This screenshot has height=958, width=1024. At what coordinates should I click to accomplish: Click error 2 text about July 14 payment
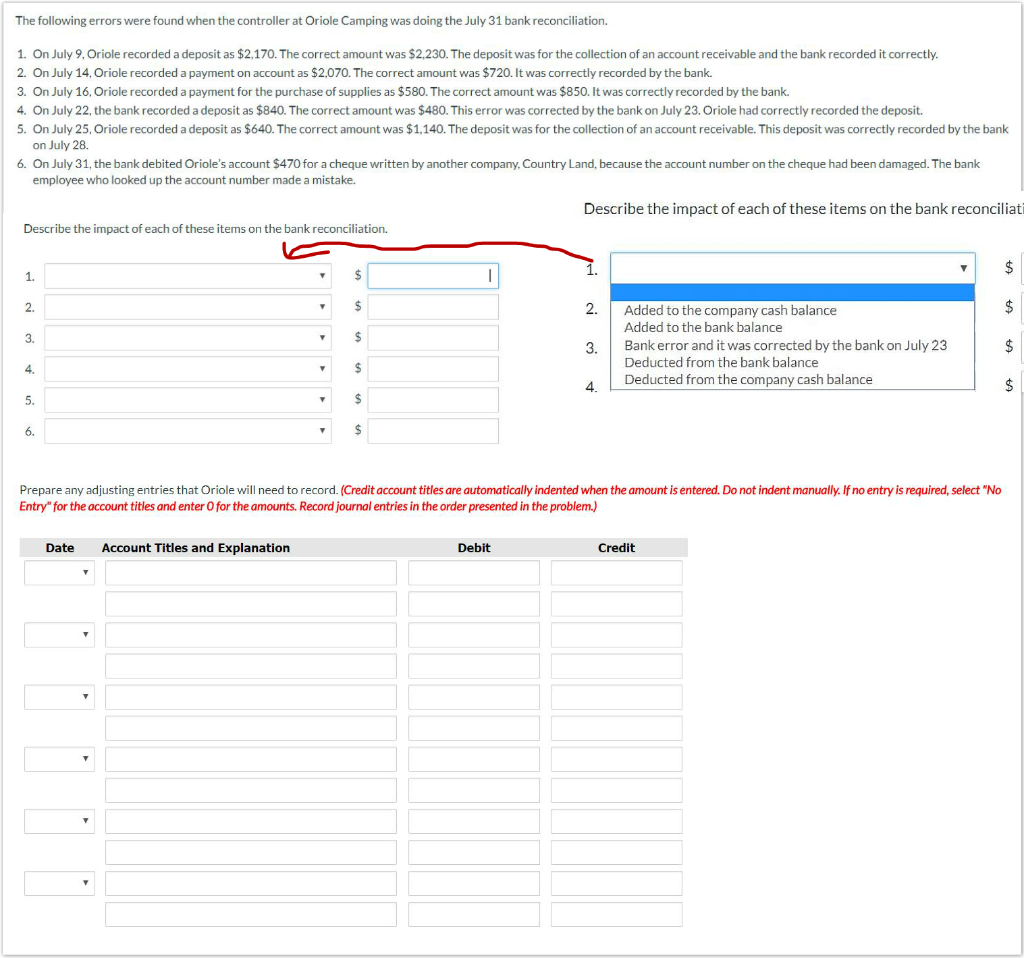pyautogui.click(x=372, y=72)
